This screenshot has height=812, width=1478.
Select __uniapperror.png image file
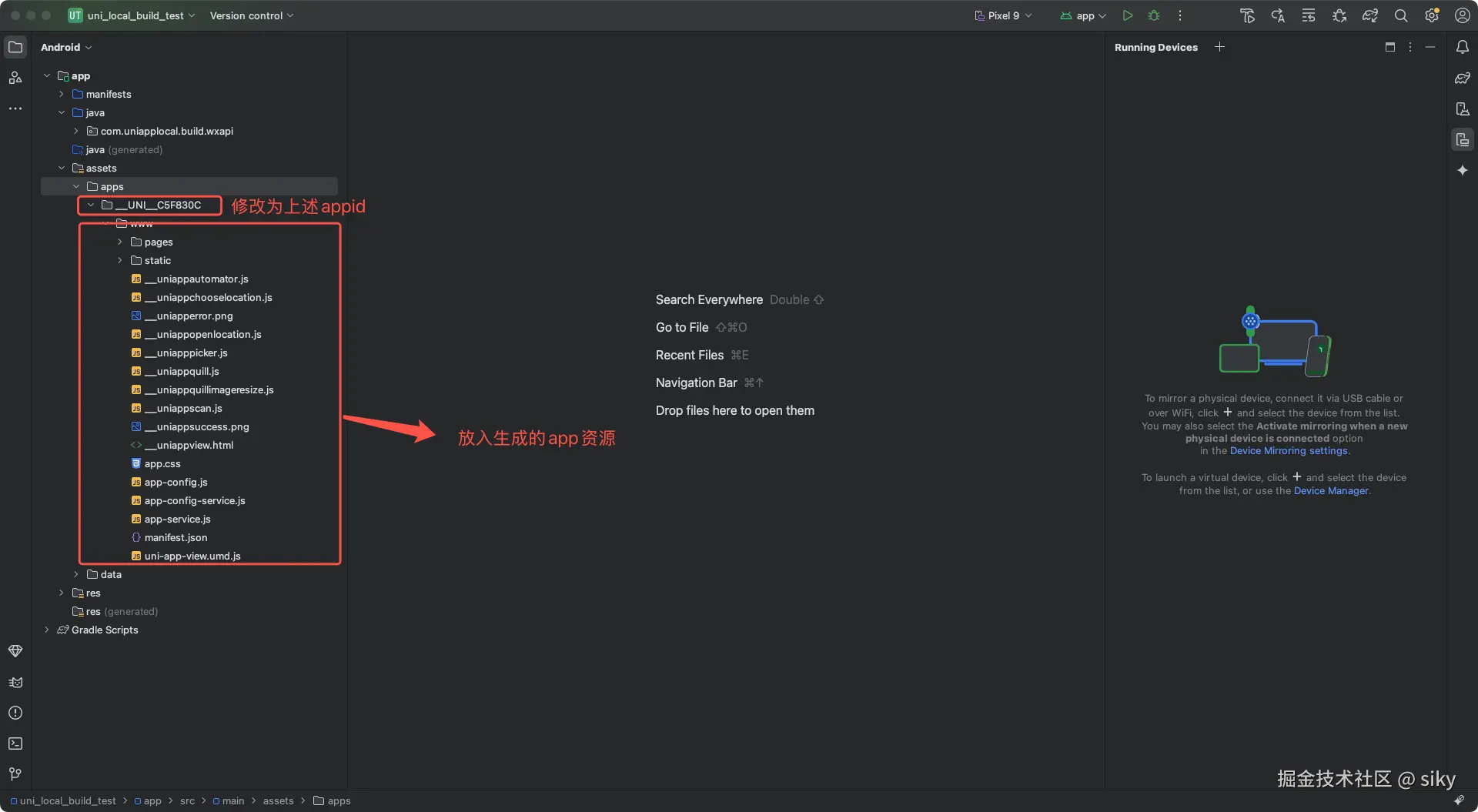pyautogui.click(x=182, y=316)
